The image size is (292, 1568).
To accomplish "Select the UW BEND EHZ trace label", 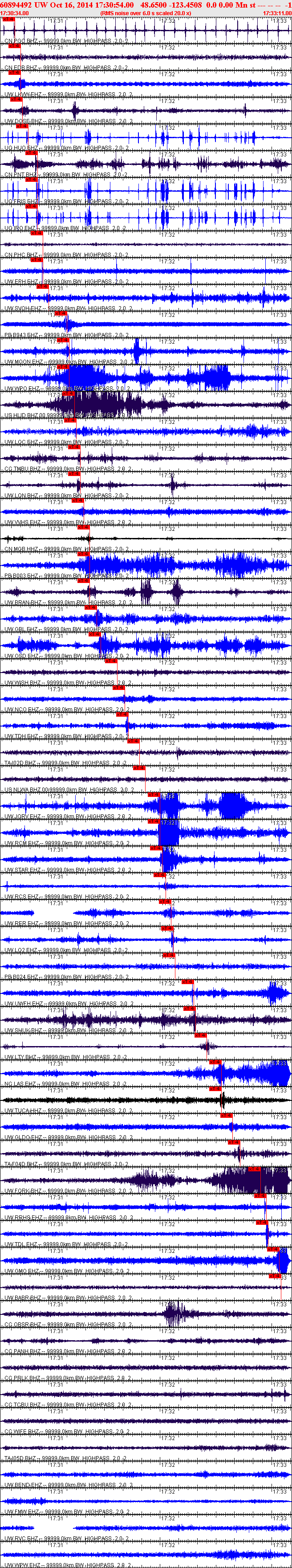I will pos(68,1486).
